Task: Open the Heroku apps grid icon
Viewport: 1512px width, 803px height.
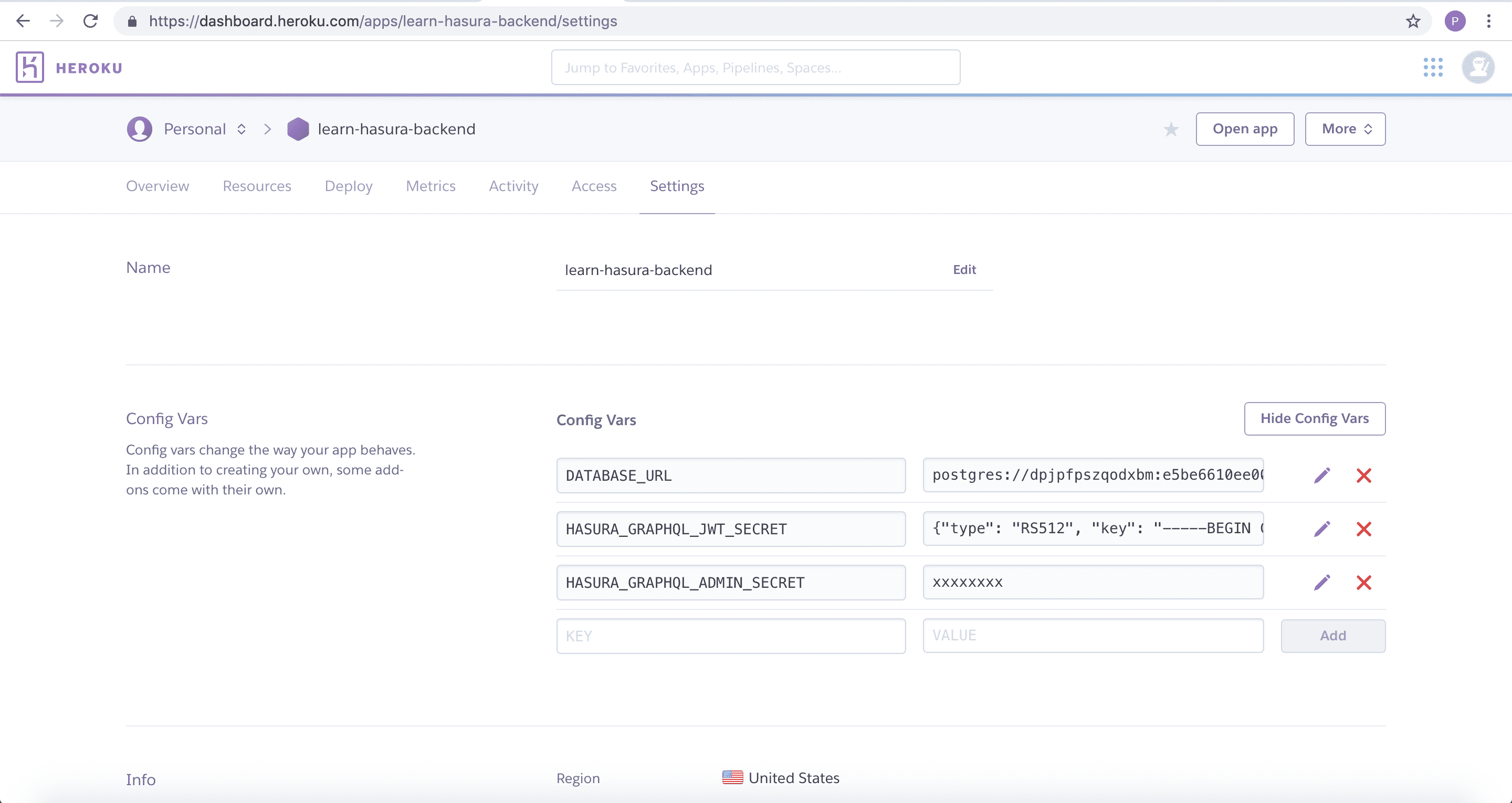Action: [x=1433, y=67]
